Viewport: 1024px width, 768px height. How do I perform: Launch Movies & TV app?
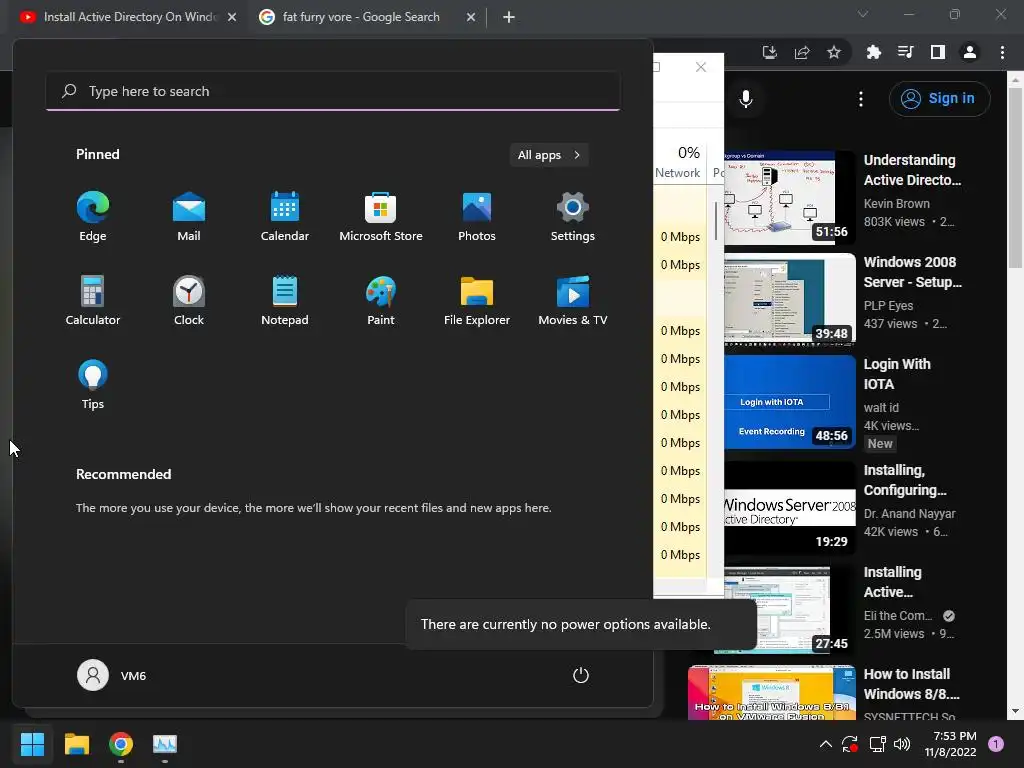pos(573,300)
